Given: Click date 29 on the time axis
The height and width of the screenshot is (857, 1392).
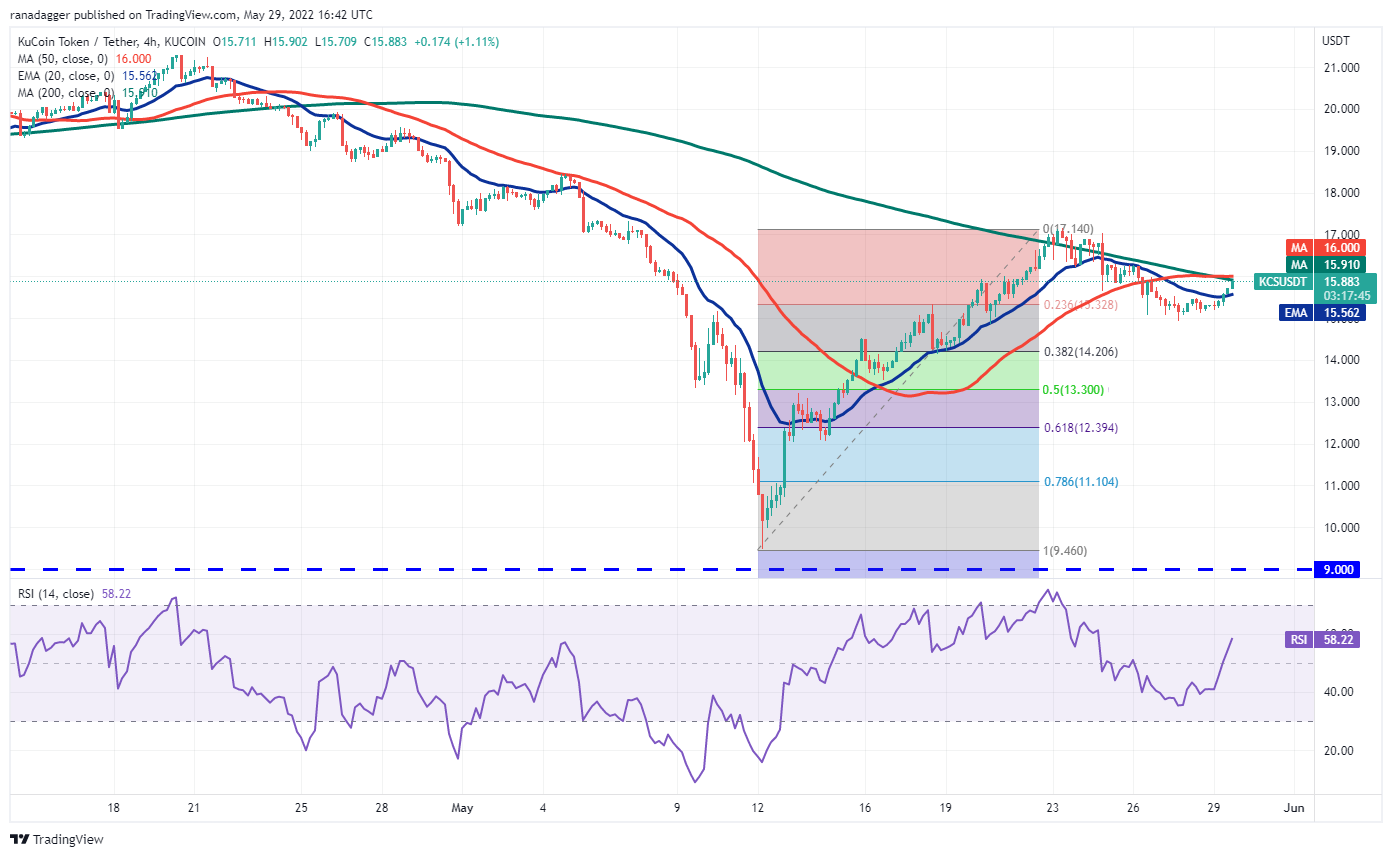Looking at the screenshot, I should coord(1212,808).
